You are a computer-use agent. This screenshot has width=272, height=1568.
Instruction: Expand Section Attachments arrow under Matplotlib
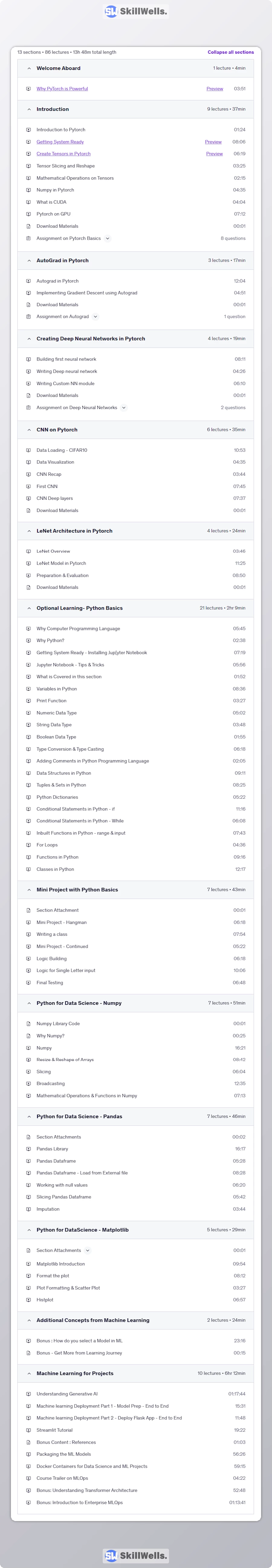[x=88, y=1250]
